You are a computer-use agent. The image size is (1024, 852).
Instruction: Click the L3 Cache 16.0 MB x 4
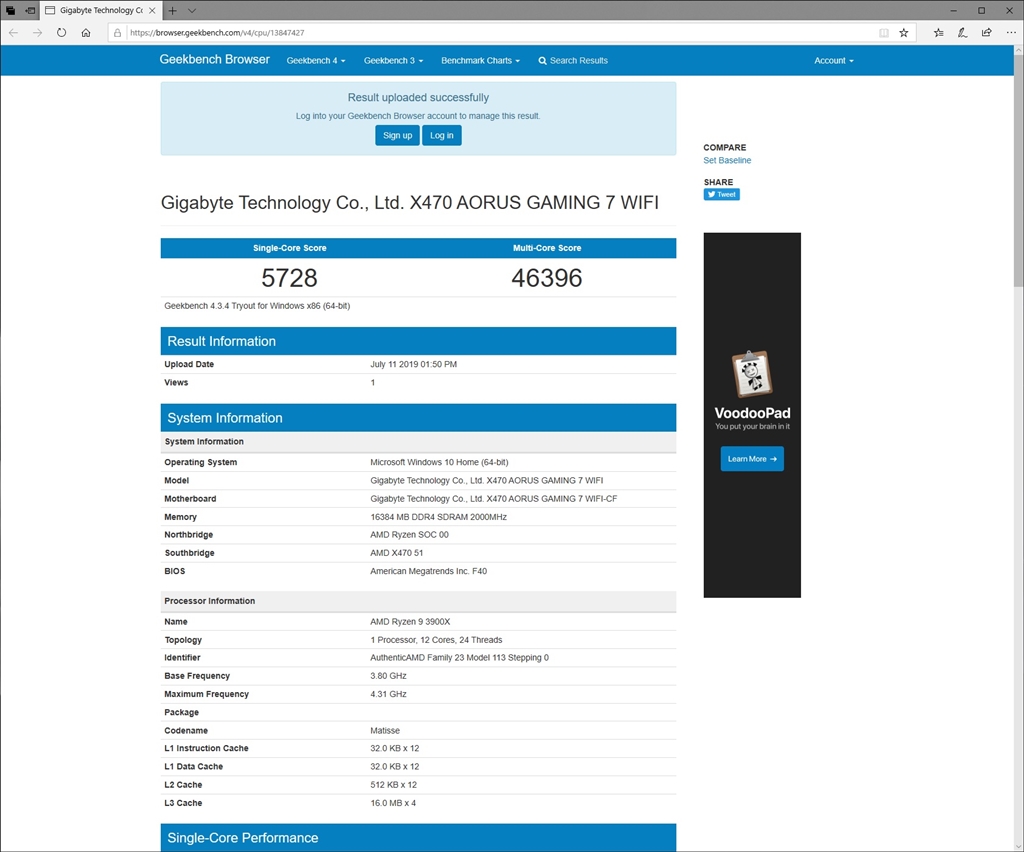pyautogui.click(x=393, y=803)
